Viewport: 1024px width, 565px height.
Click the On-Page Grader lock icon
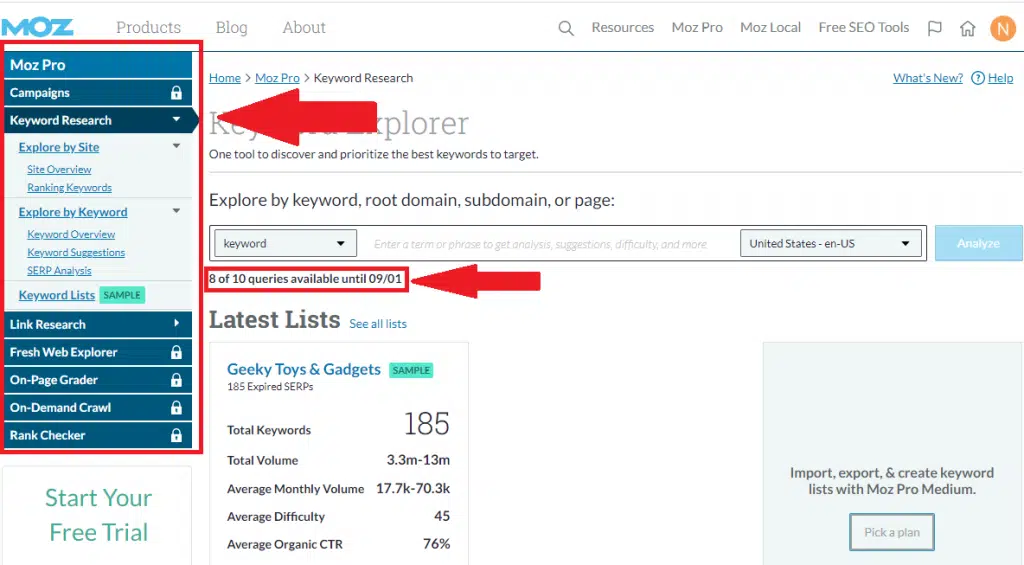pos(176,380)
